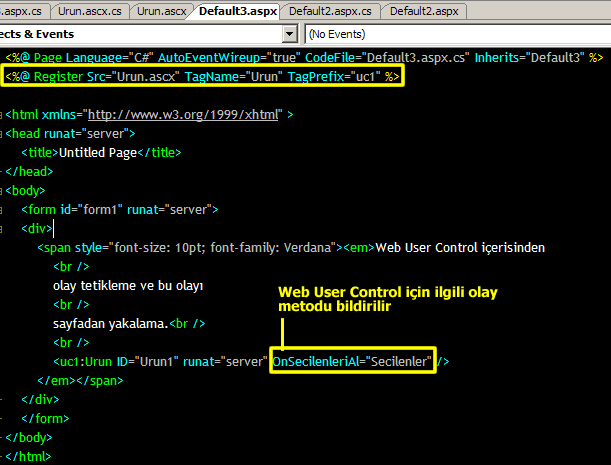The image size is (611, 465).
Task: Select the Default3.aspx tab
Action: (x=237, y=11)
